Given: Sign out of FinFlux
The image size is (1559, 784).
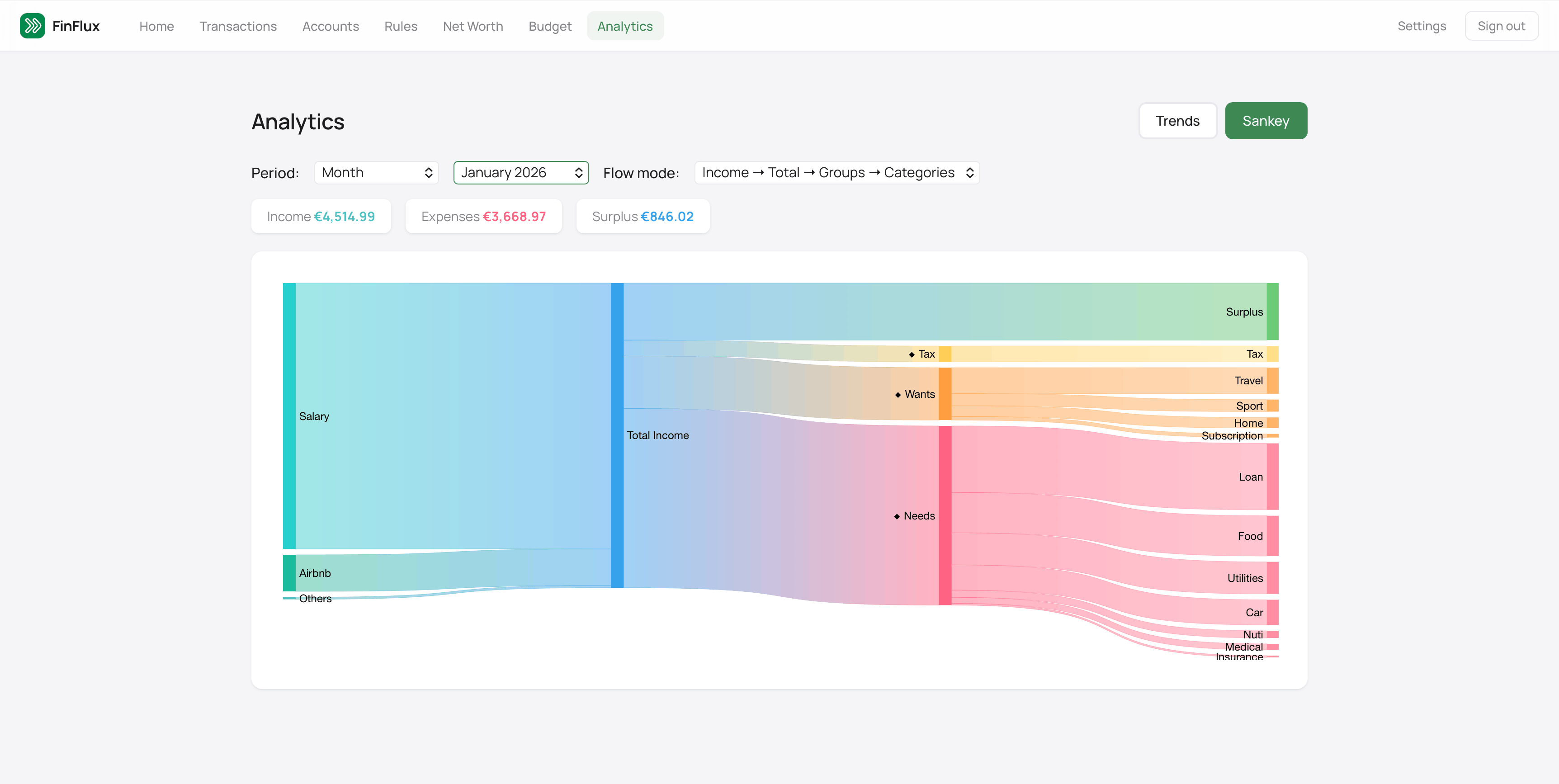Looking at the screenshot, I should 1502,25.
